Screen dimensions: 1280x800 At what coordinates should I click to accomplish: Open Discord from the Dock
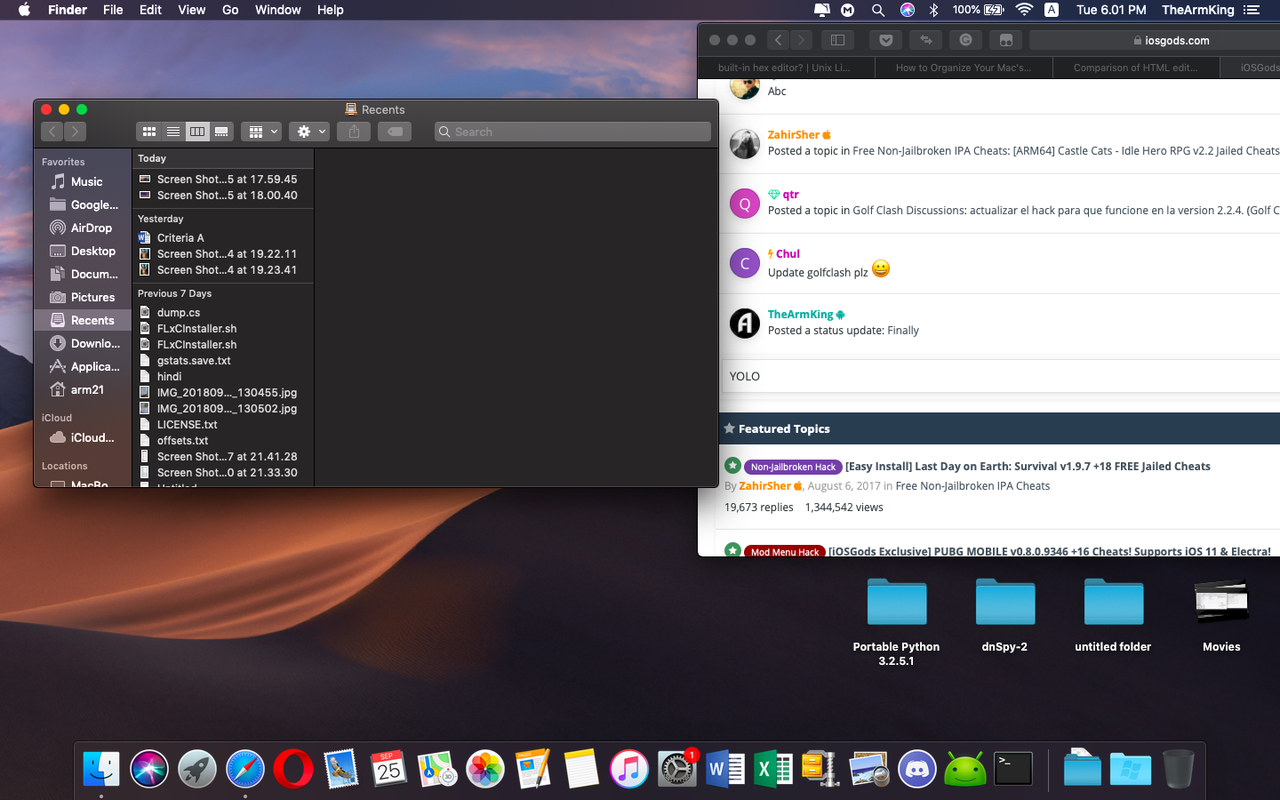pyautogui.click(x=917, y=768)
